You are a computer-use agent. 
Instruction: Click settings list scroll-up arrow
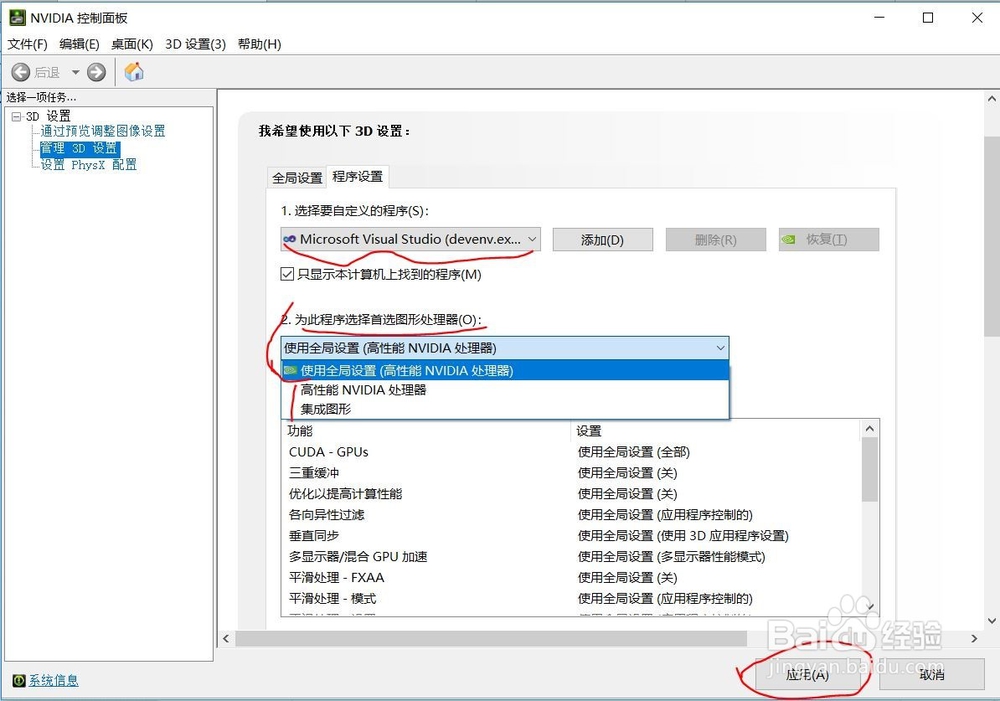pos(870,429)
